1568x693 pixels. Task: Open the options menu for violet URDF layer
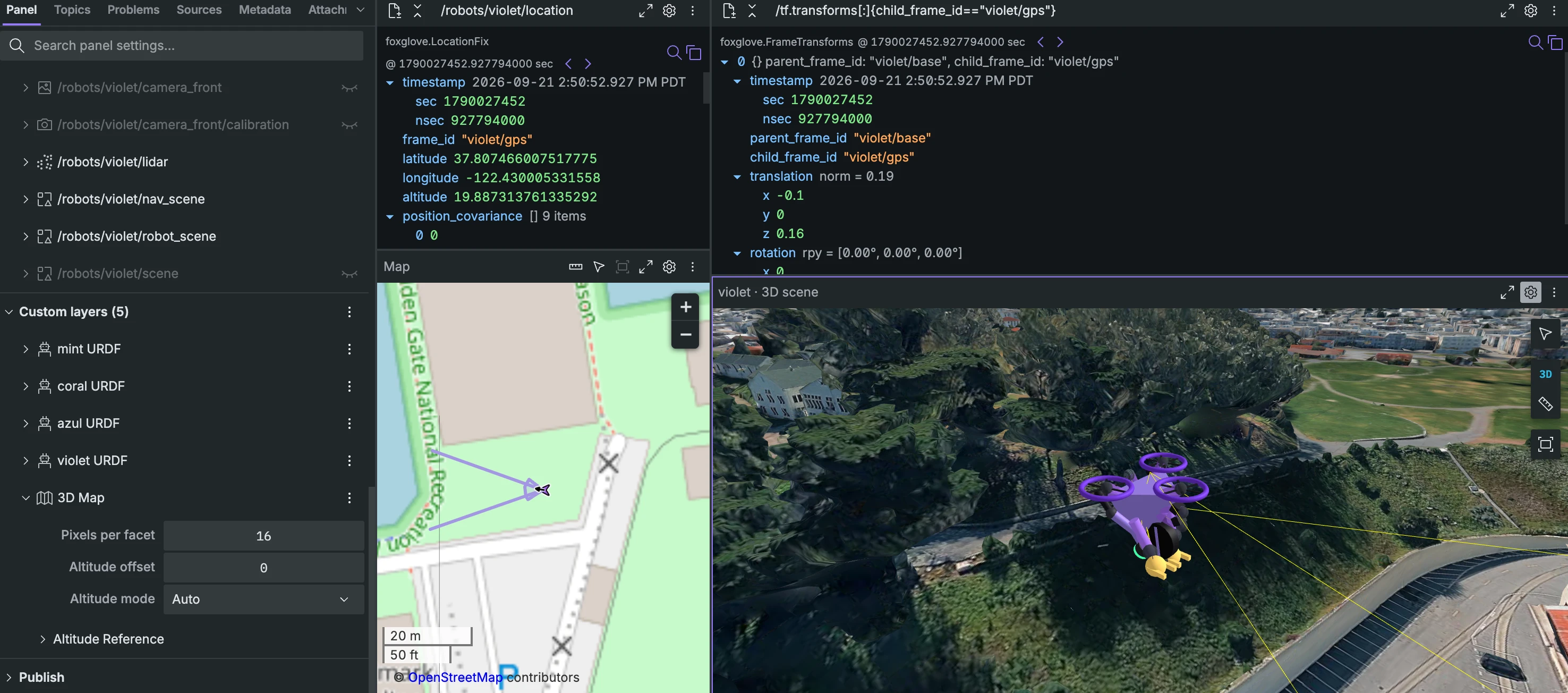coord(350,461)
